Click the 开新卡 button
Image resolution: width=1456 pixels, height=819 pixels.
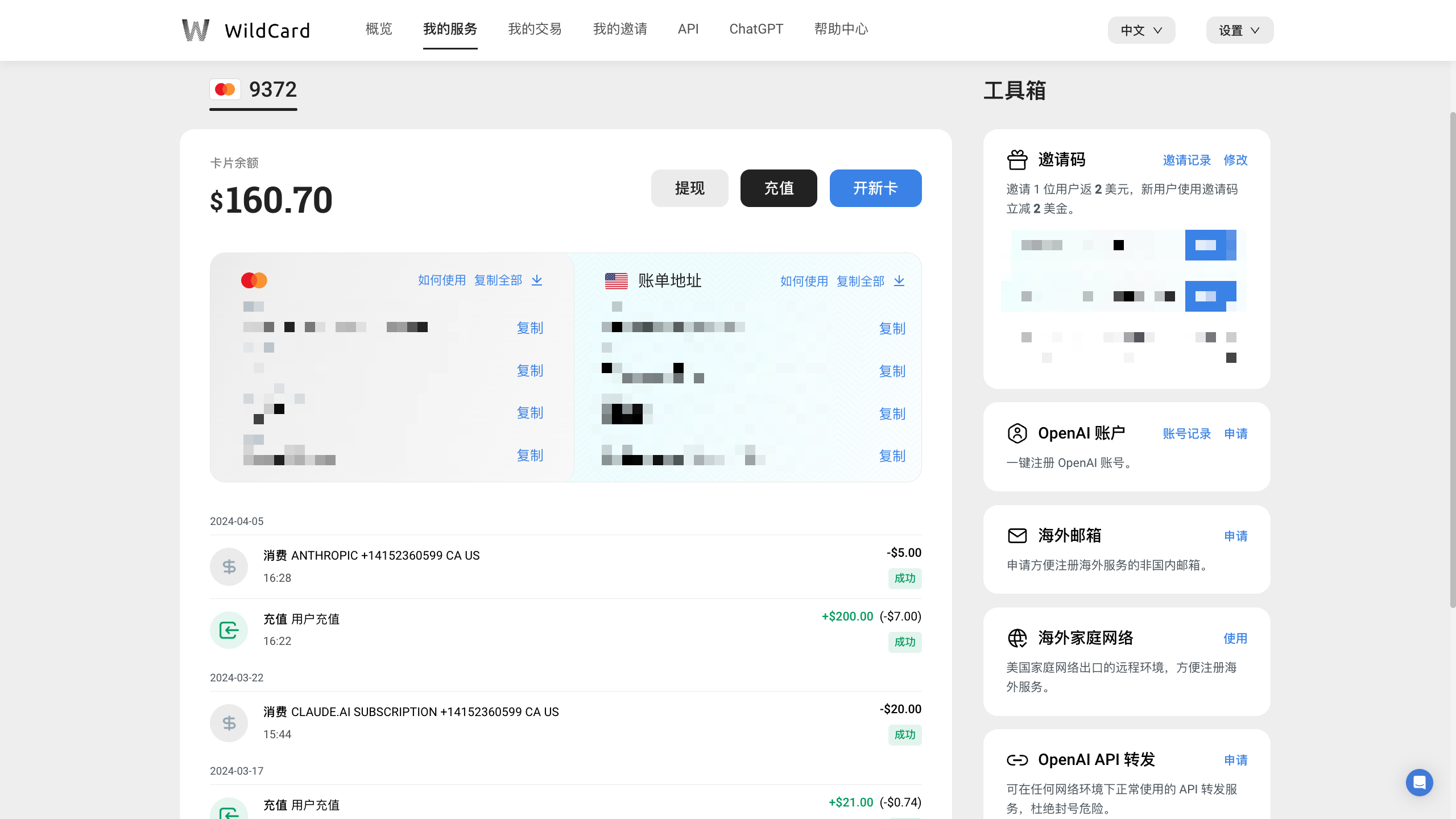pyautogui.click(x=875, y=188)
